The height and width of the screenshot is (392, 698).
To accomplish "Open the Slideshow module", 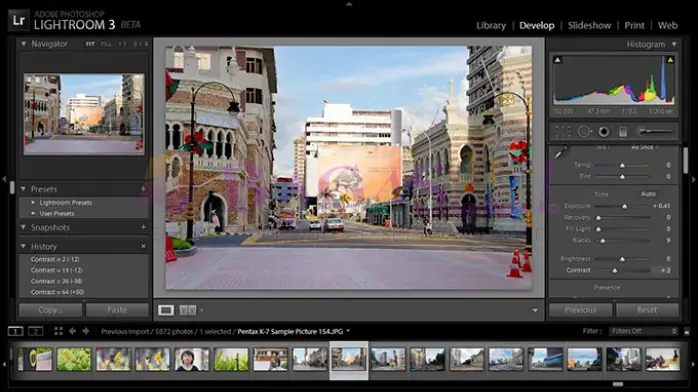I will point(589,25).
